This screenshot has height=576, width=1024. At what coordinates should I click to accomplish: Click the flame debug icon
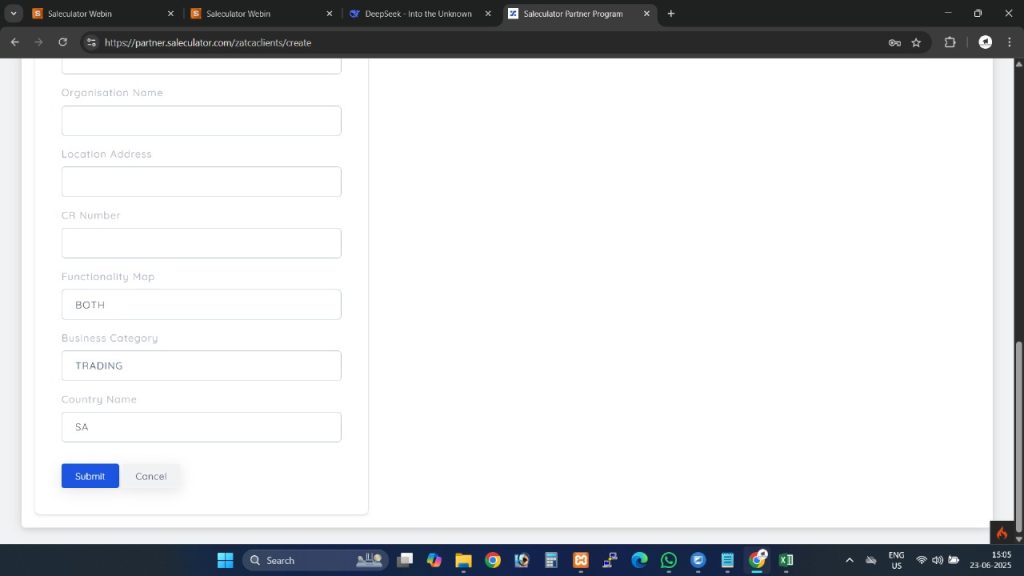tap(1002, 532)
